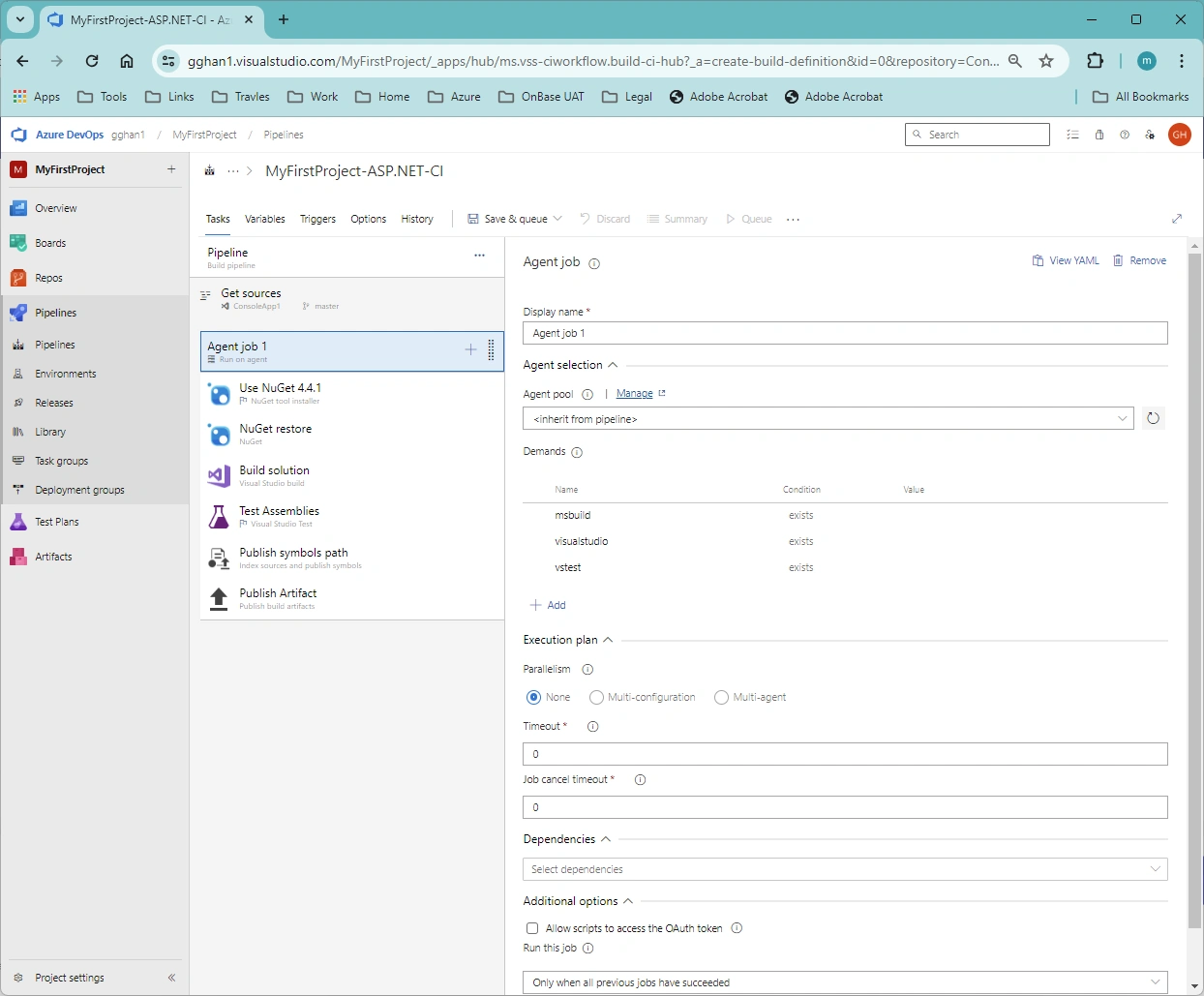
Task: Switch to History tab
Action: click(417, 219)
